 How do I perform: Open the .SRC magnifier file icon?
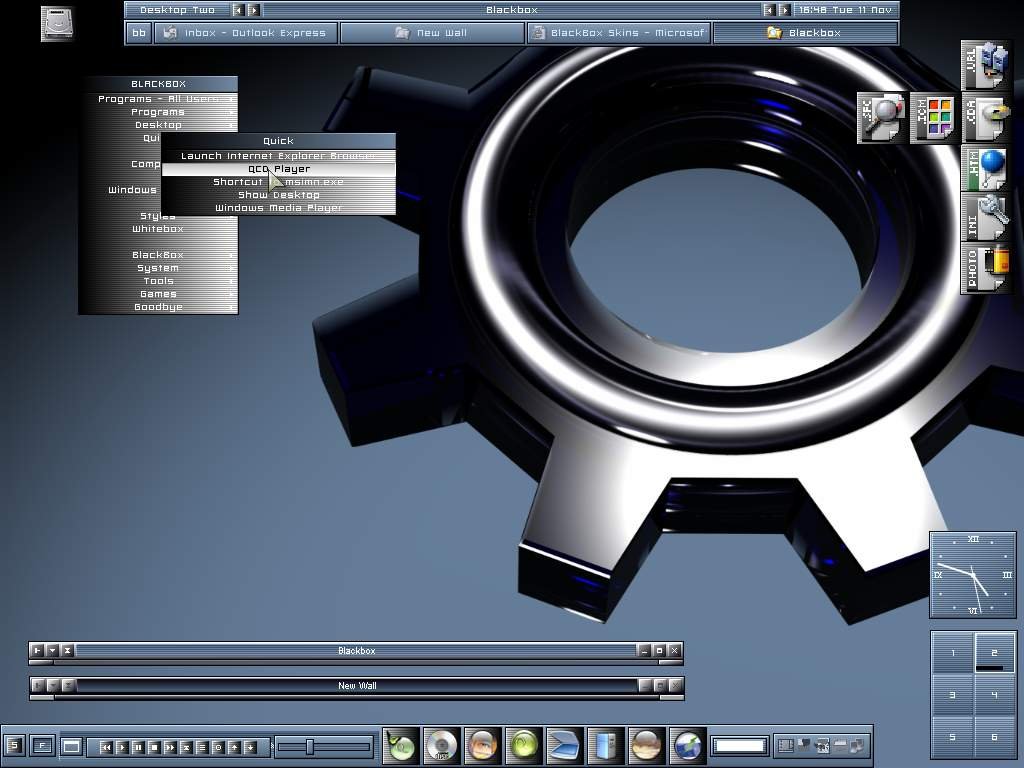[x=881, y=118]
